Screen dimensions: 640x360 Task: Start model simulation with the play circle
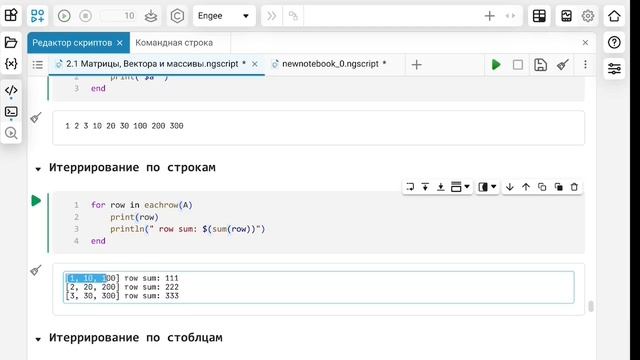(x=64, y=16)
